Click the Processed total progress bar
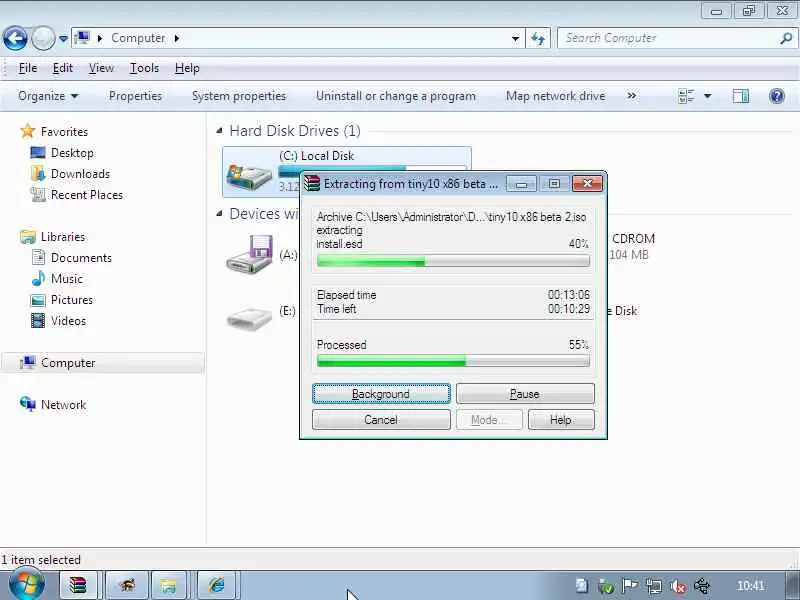Screen dimensions: 800x600 [453, 361]
